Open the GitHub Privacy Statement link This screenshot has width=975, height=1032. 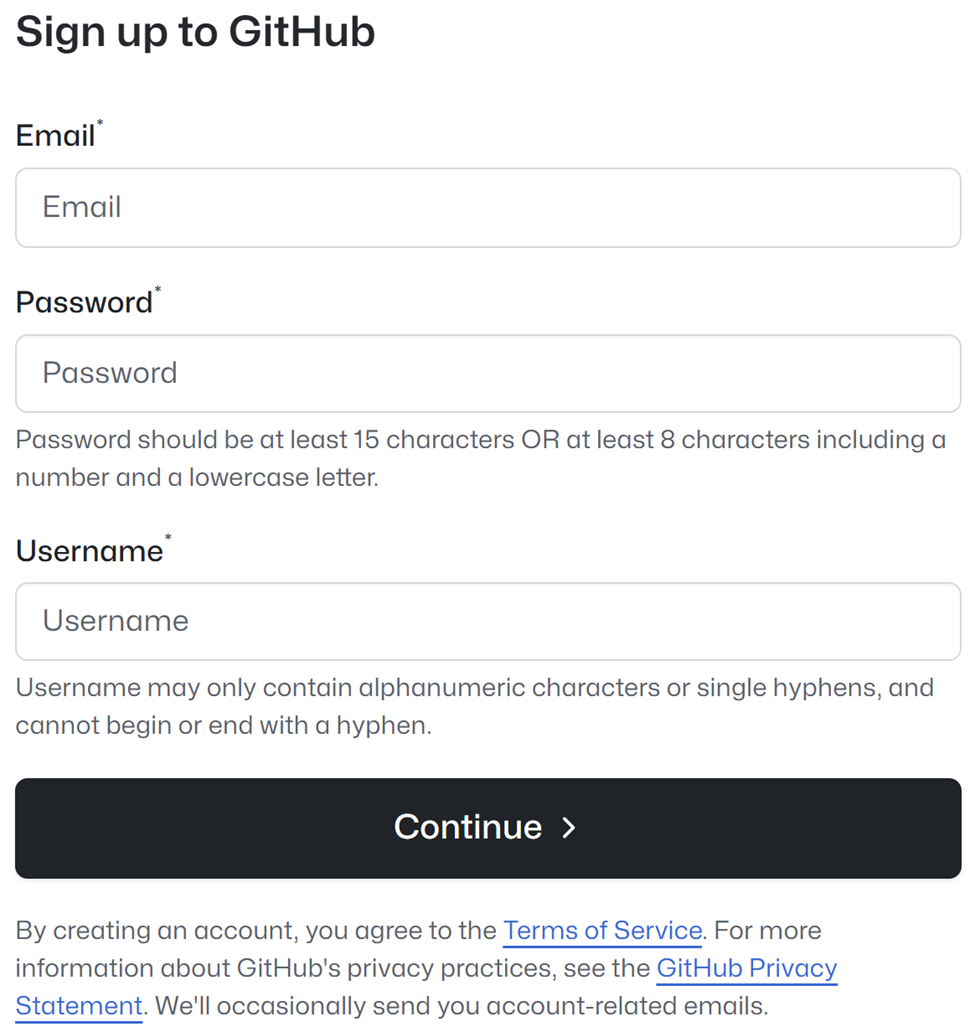click(x=747, y=968)
